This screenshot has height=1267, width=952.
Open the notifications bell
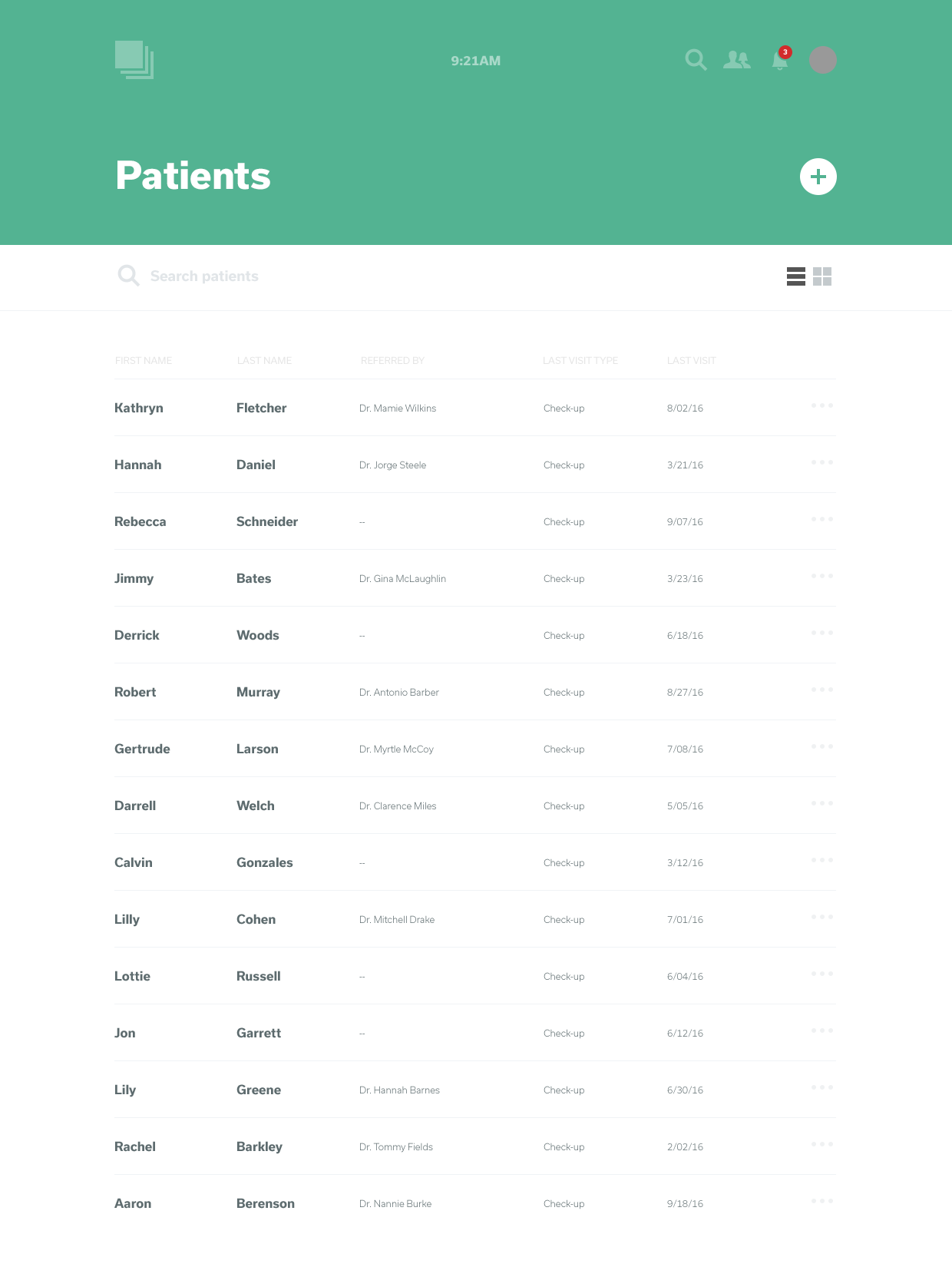click(780, 61)
